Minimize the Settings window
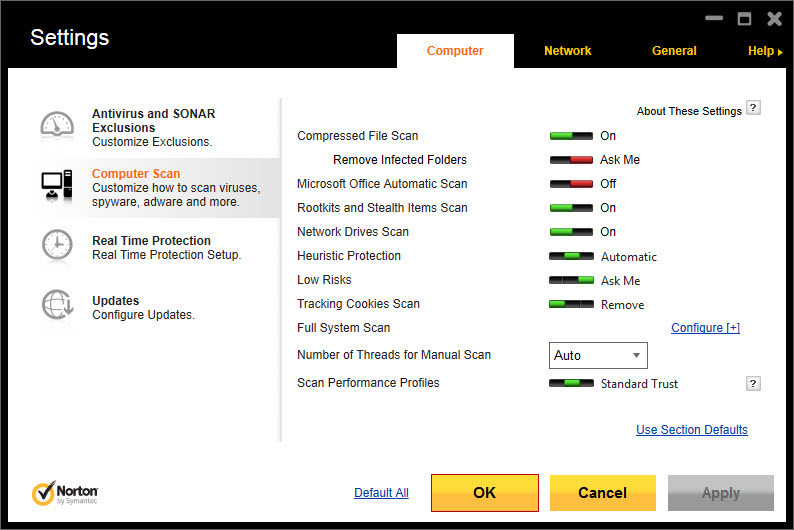This screenshot has height=530, width=794. pyautogui.click(x=714, y=18)
